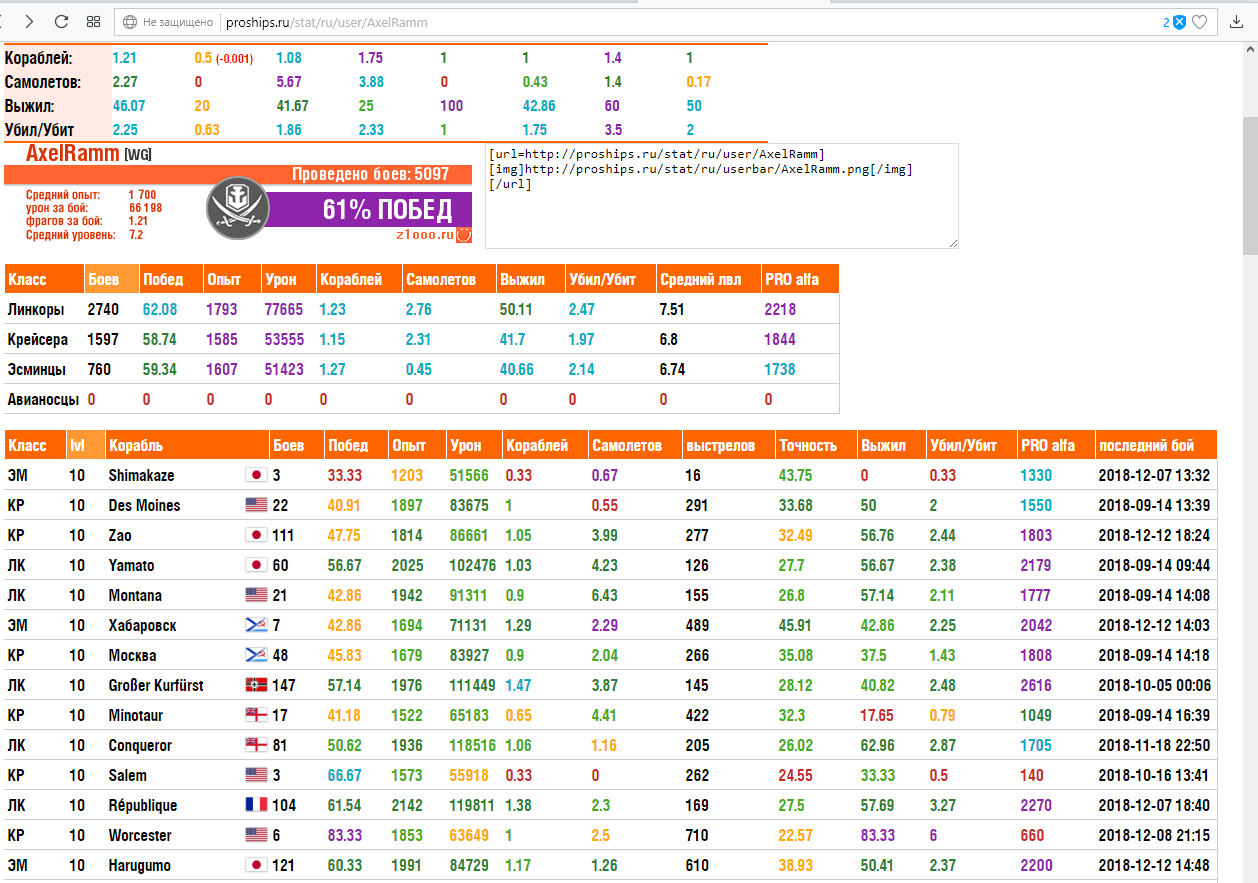
Task: Open the Speed Dial grid icon
Action: [x=93, y=21]
